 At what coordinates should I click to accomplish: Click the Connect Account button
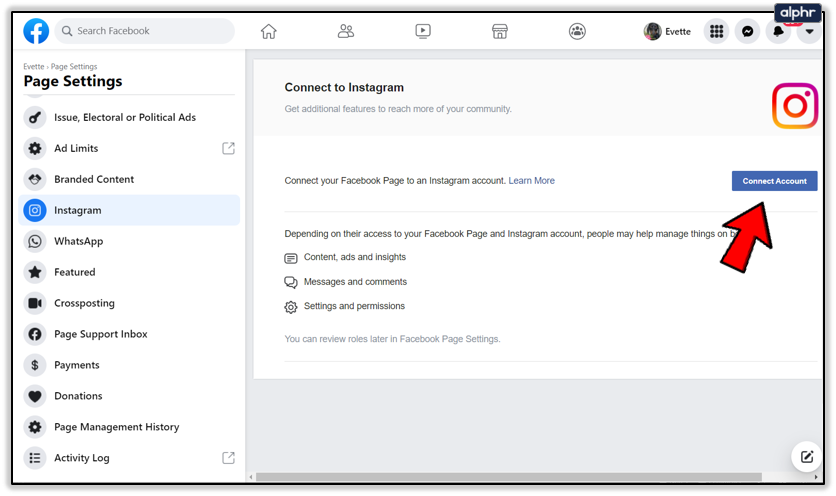click(774, 181)
